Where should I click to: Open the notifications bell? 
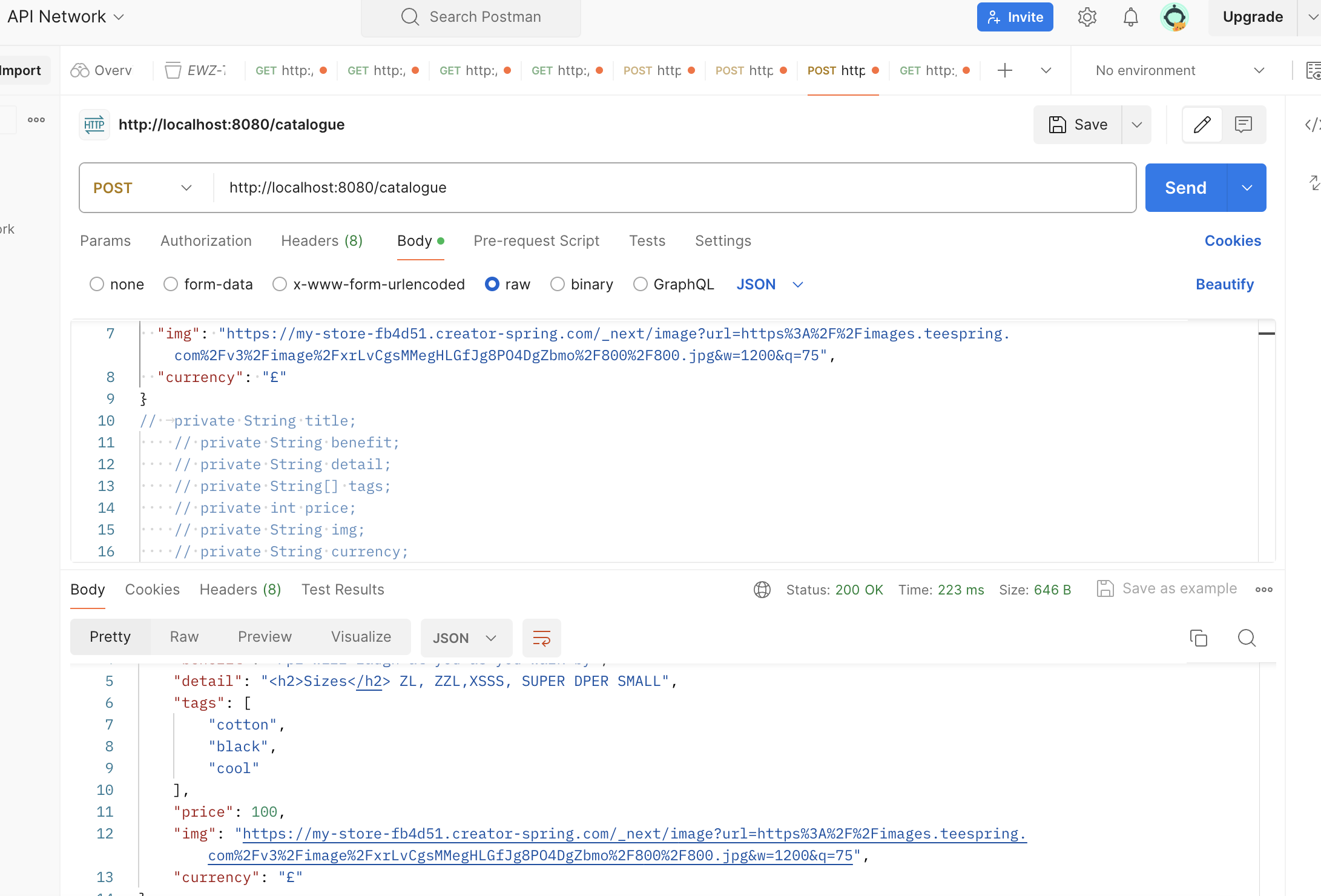pyautogui.click(x=1130, y=17)
